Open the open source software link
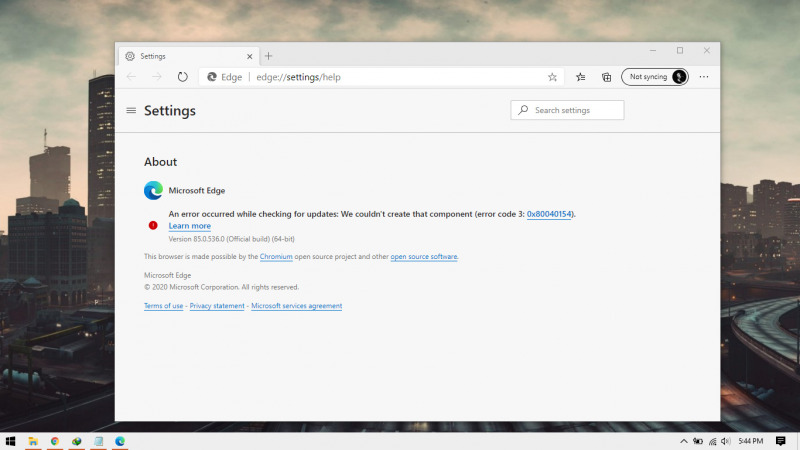Viewport: 800px width, 450px height. (x=424, y=257)
